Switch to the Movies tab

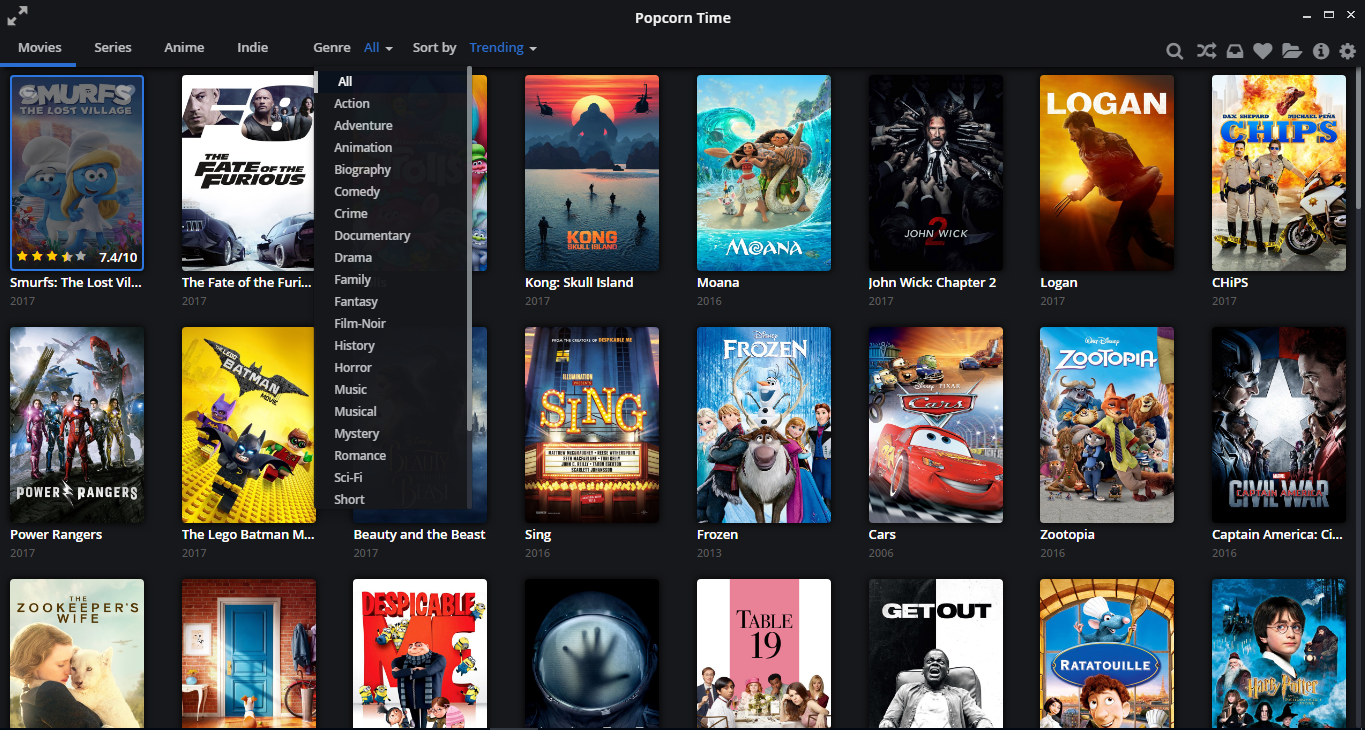[x=40, y=47]
